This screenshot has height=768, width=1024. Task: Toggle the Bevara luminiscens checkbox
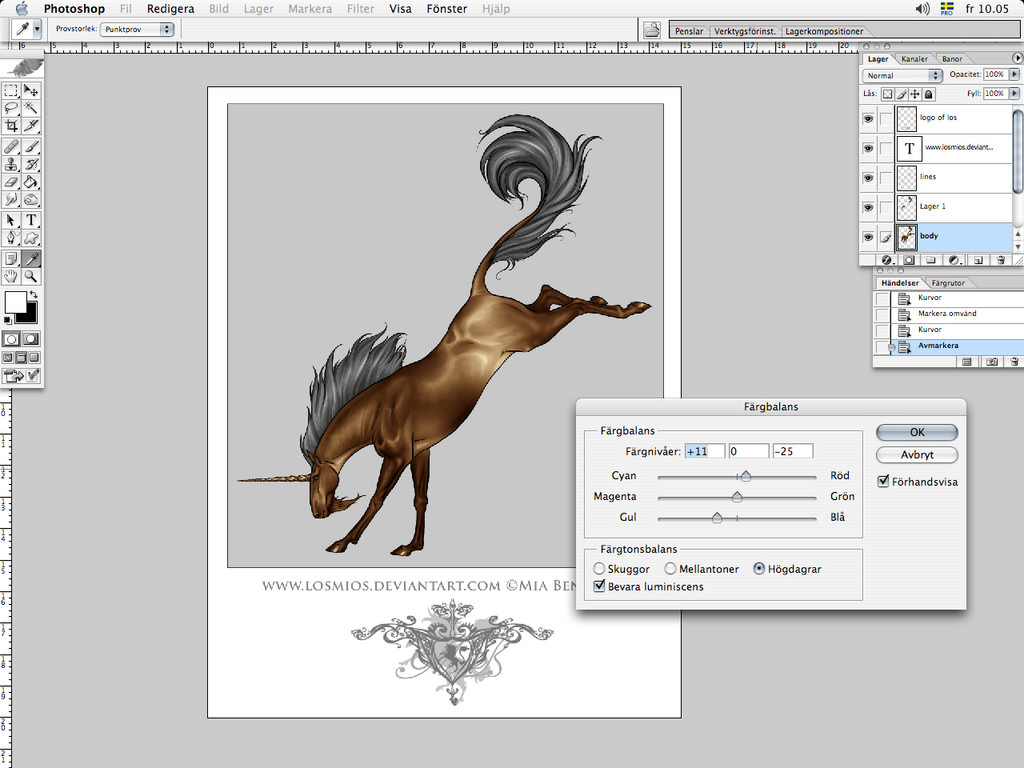[x=599, y=586]
